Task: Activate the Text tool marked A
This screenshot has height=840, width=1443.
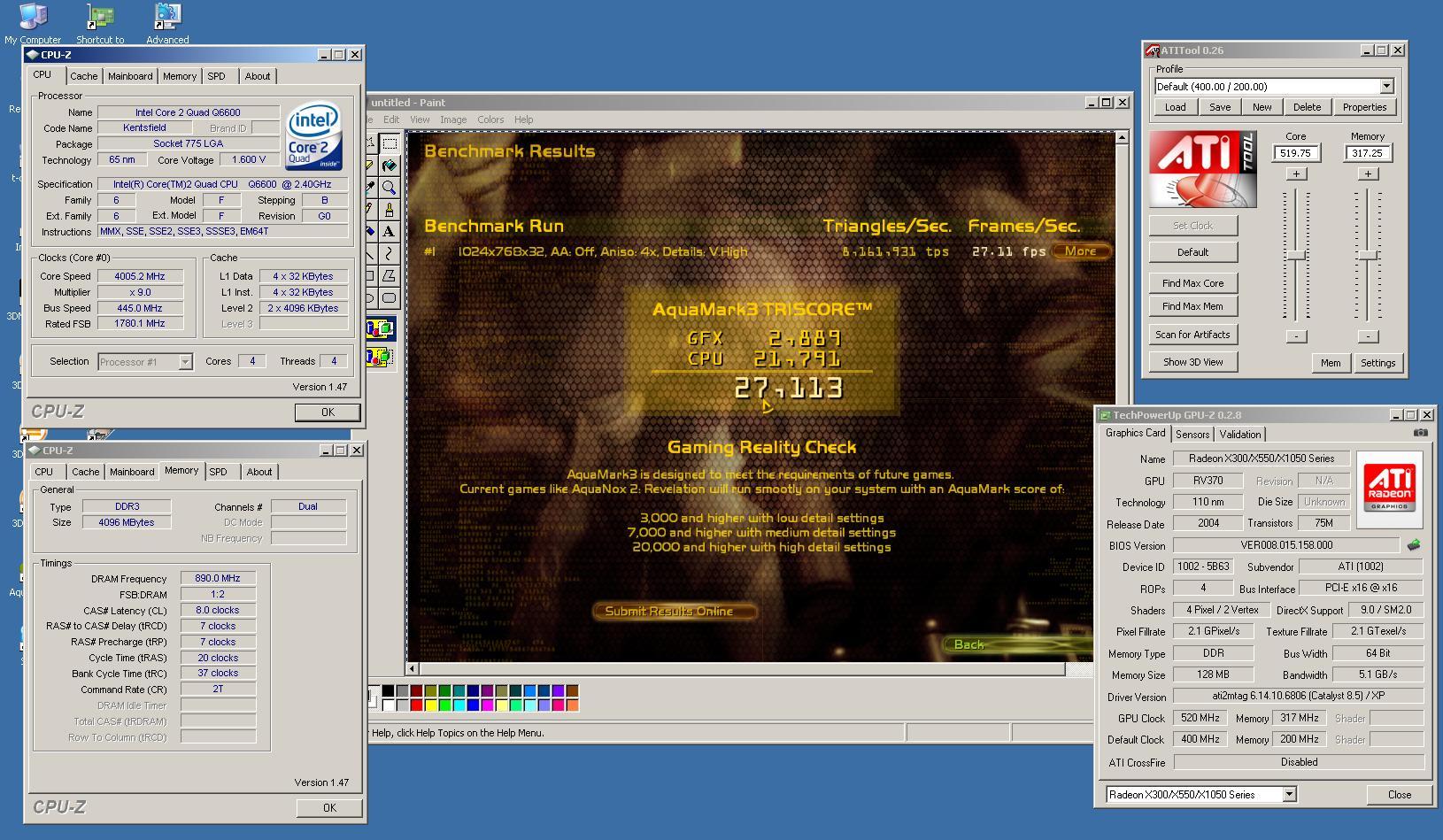Action: [390, 232]
